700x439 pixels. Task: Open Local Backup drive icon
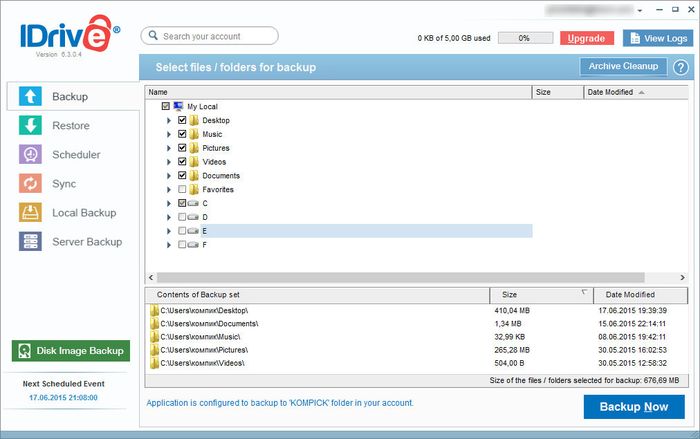click(x=31, y=213)
